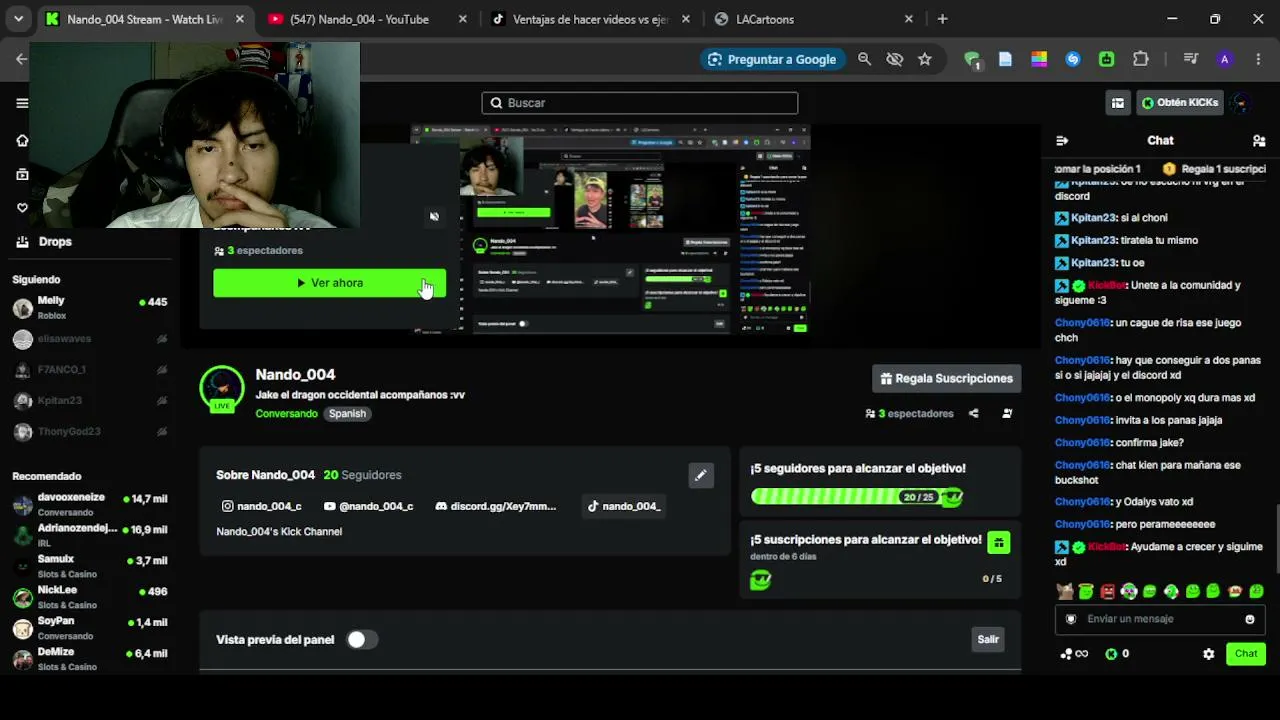The width and height of the screenshot is (1280, 720).
Task: Open the tab search dropdown arrow
Action: coord(18,19)
